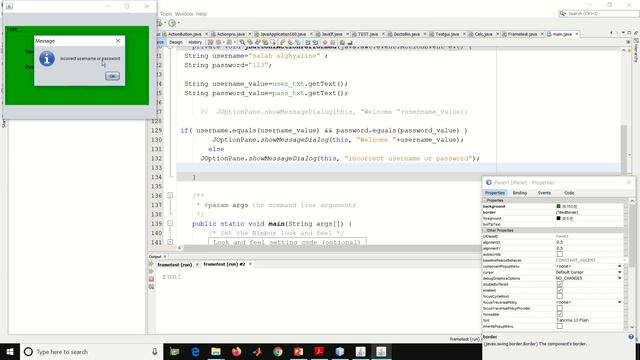Click the Re-run with different parameters icon
Viewport: 640px width, 360px height.
coord(151,271)
